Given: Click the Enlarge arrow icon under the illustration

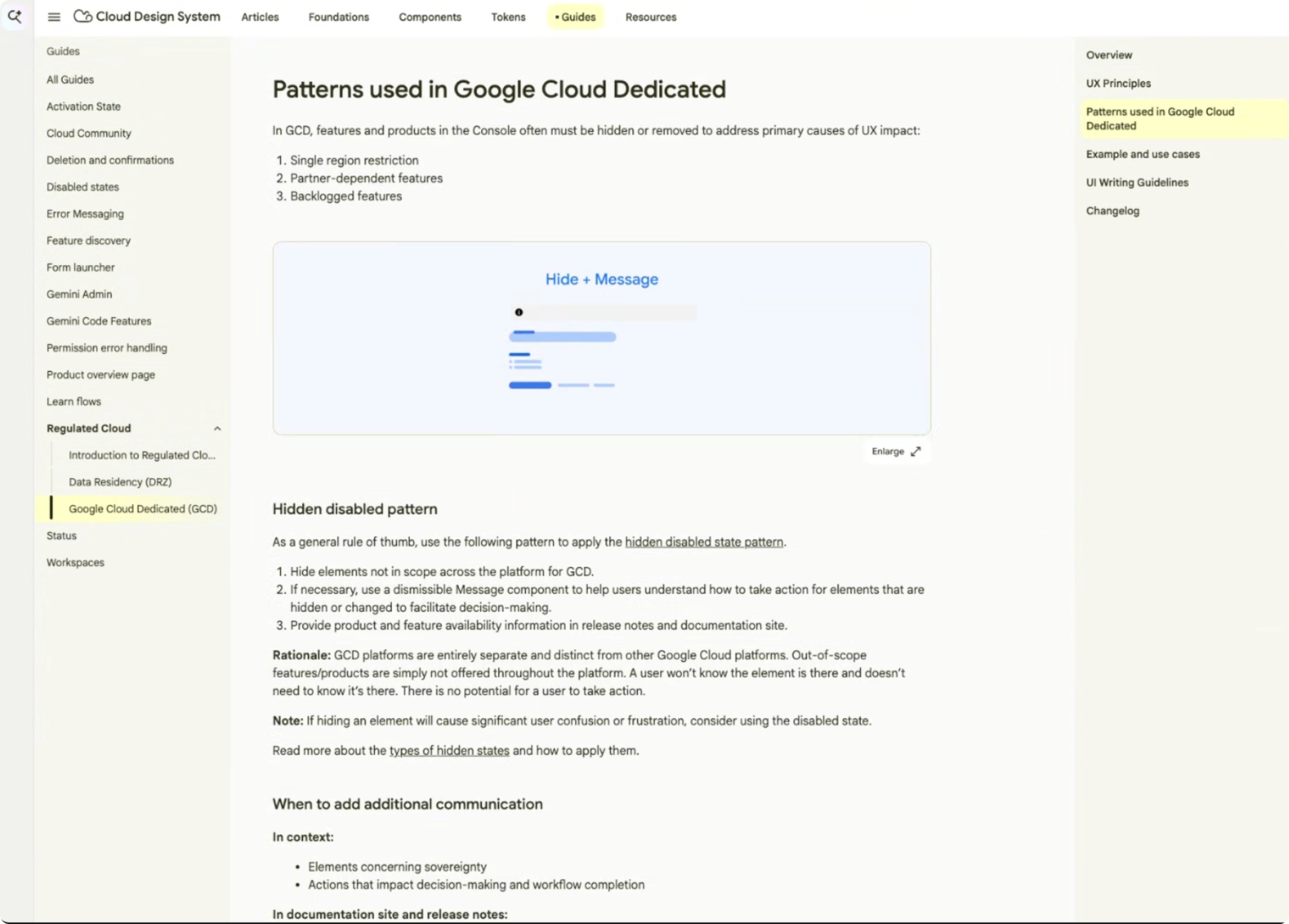Looking at the screenshot, I should point(916,451).
